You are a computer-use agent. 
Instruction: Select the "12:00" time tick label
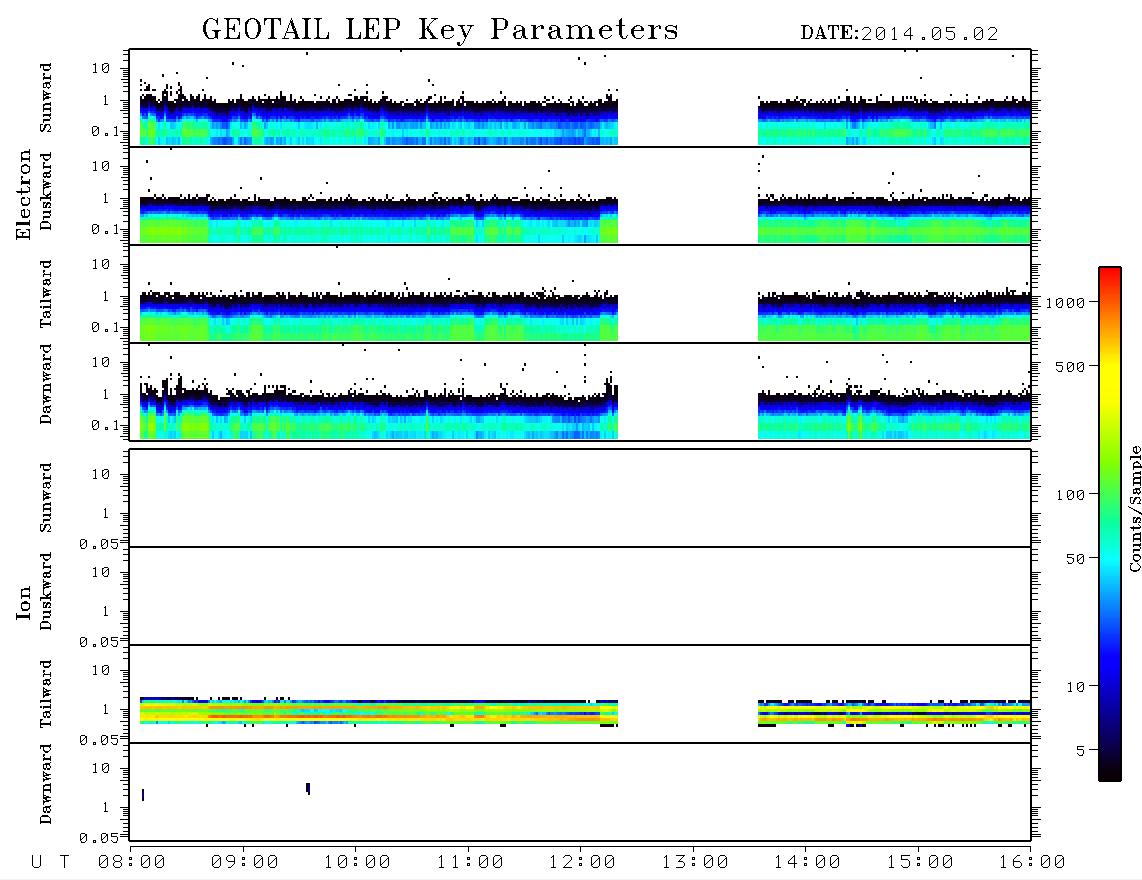coord(582,863)
